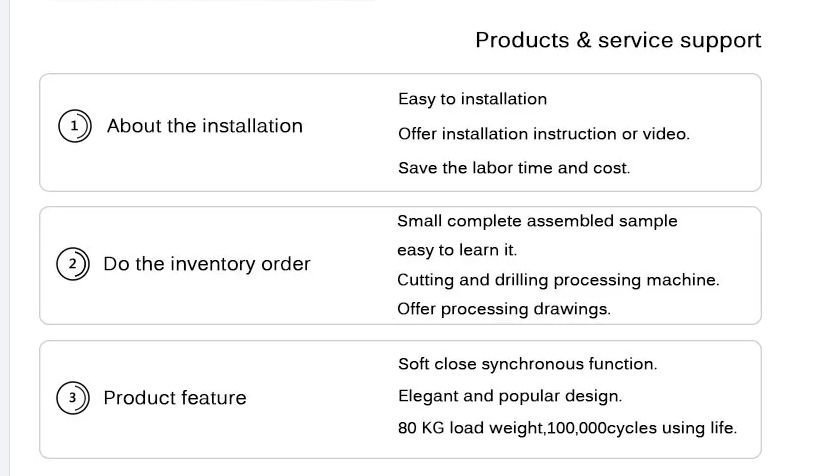Click 'Save the labor time and cost' line
Screen dimensions: 839x476
tap(514, 168)
